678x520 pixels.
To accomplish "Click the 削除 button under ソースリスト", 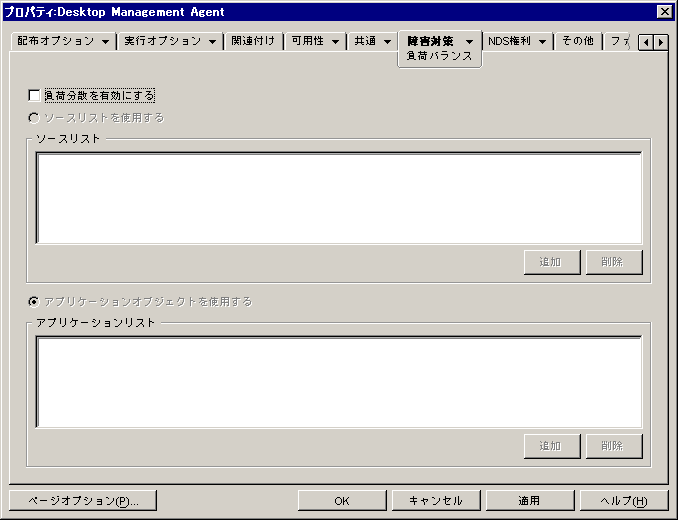I will tap(614, 262).
